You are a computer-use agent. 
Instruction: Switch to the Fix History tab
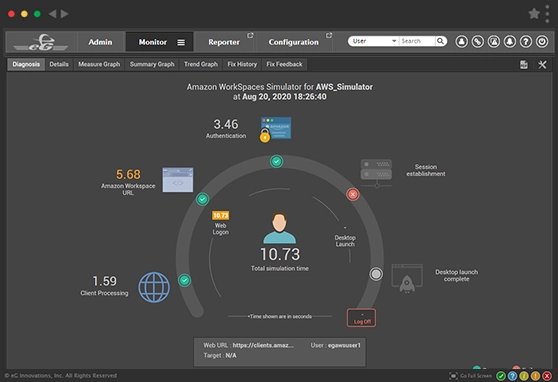(x=242, y=64)
